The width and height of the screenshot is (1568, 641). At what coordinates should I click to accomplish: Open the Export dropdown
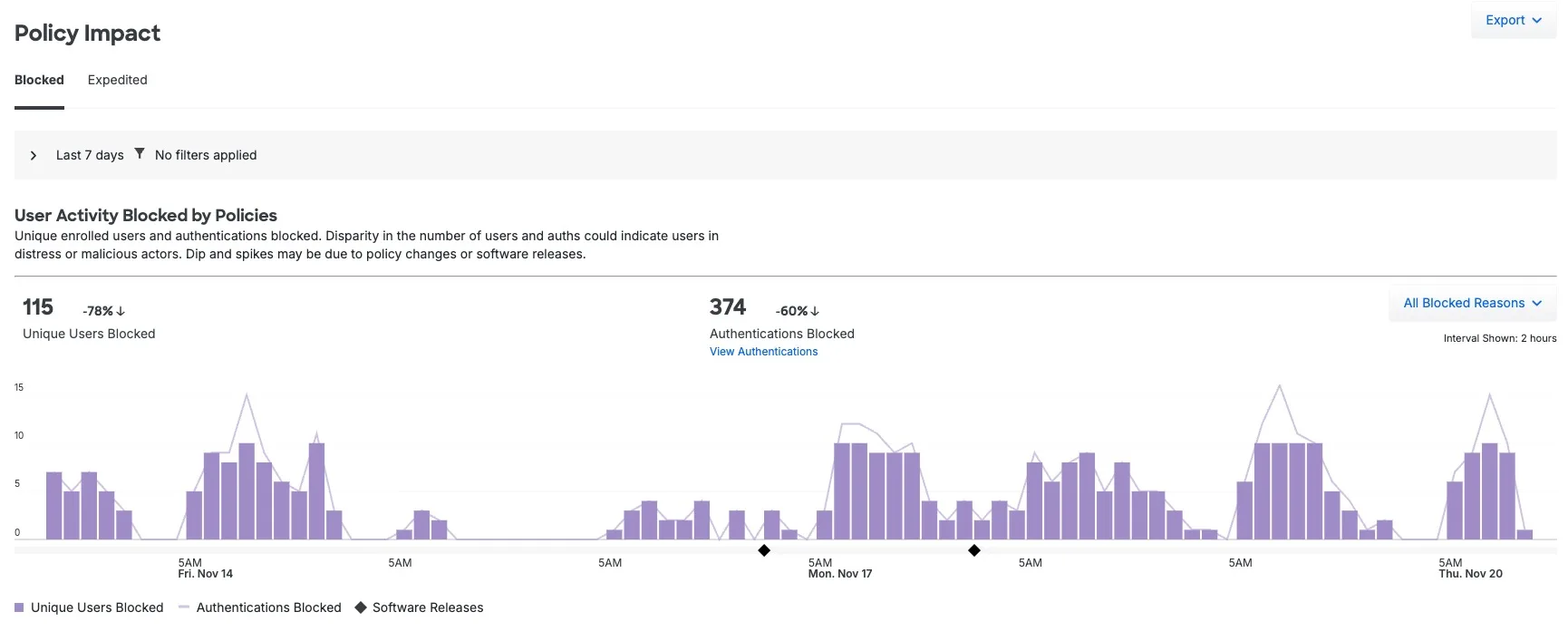point(1513,20)
